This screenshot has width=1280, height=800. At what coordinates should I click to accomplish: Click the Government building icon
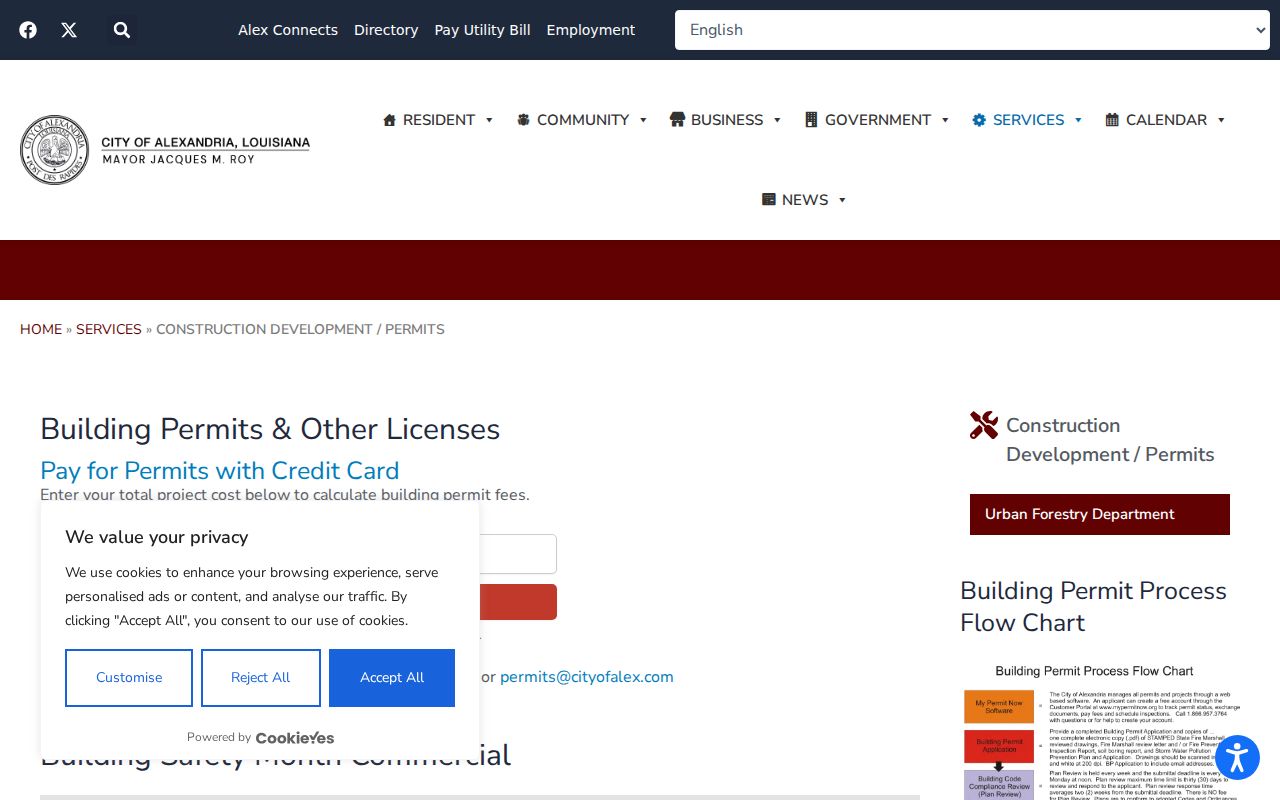[x=811, y=120]
